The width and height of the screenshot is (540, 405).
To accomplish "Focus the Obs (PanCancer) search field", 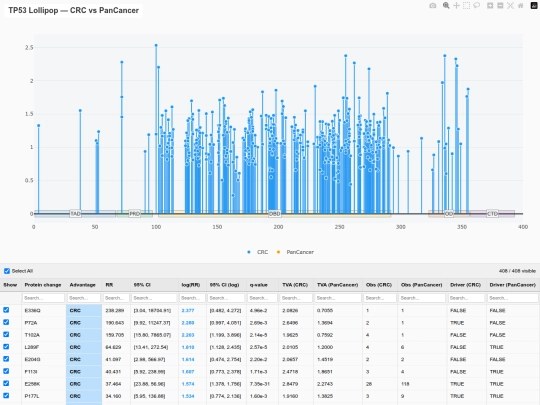I will tap(422, 298).
